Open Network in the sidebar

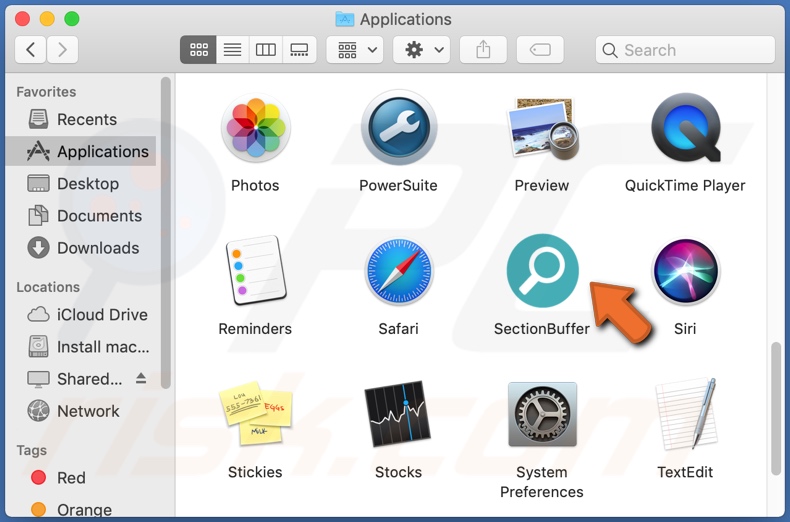coord(81,411)
